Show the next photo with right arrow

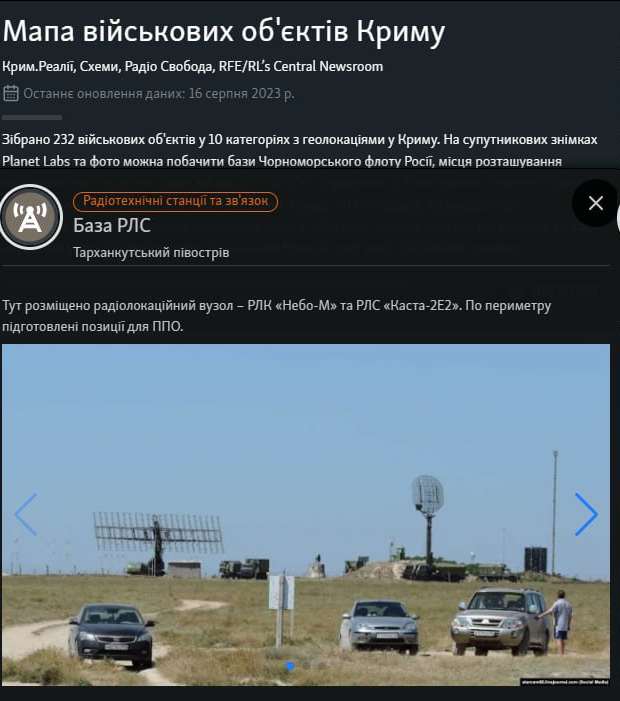(x=586, y=514)
